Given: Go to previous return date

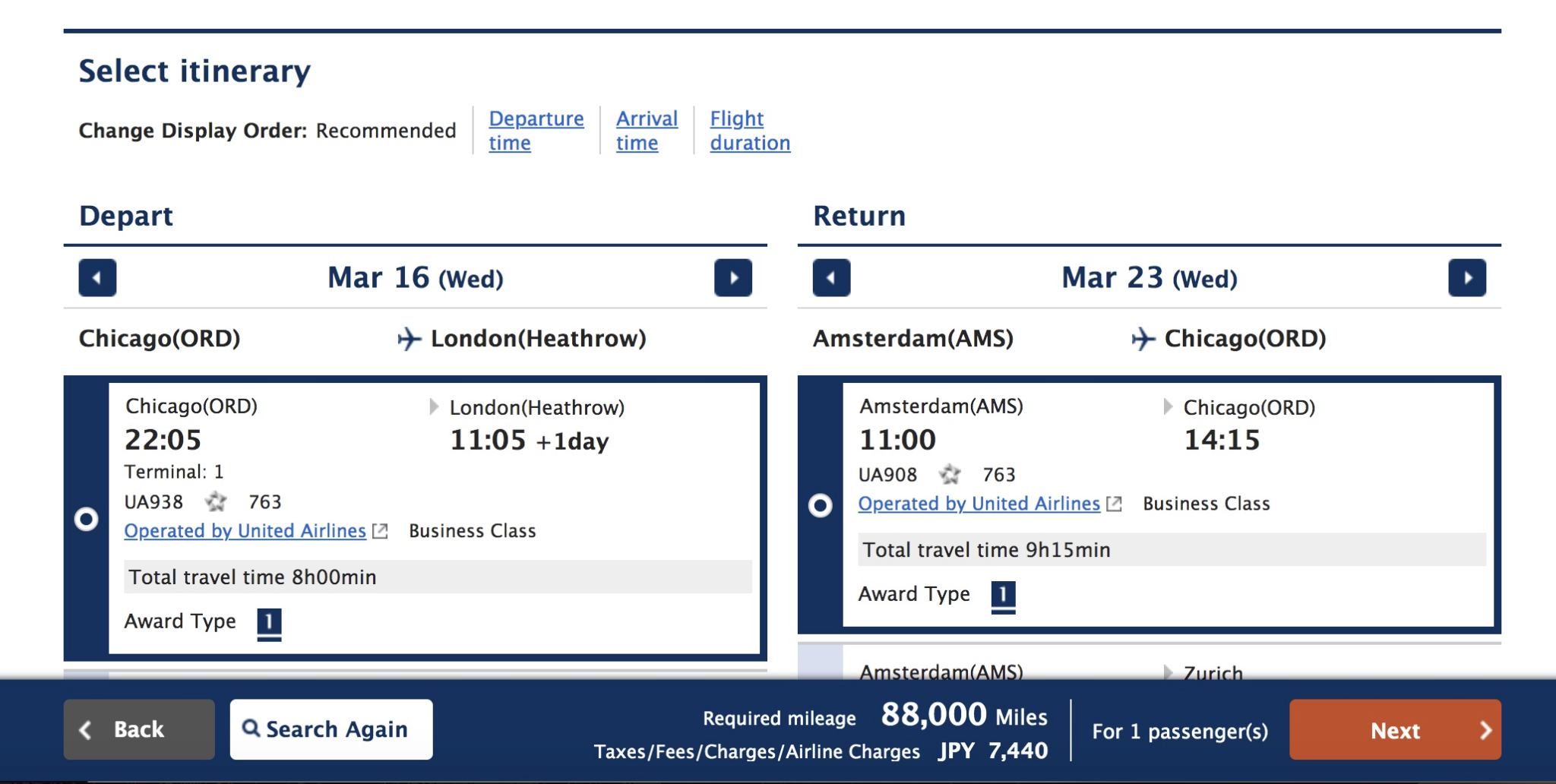Looking at the screenshot, I should pyautogui.click(x=830, y=278).
